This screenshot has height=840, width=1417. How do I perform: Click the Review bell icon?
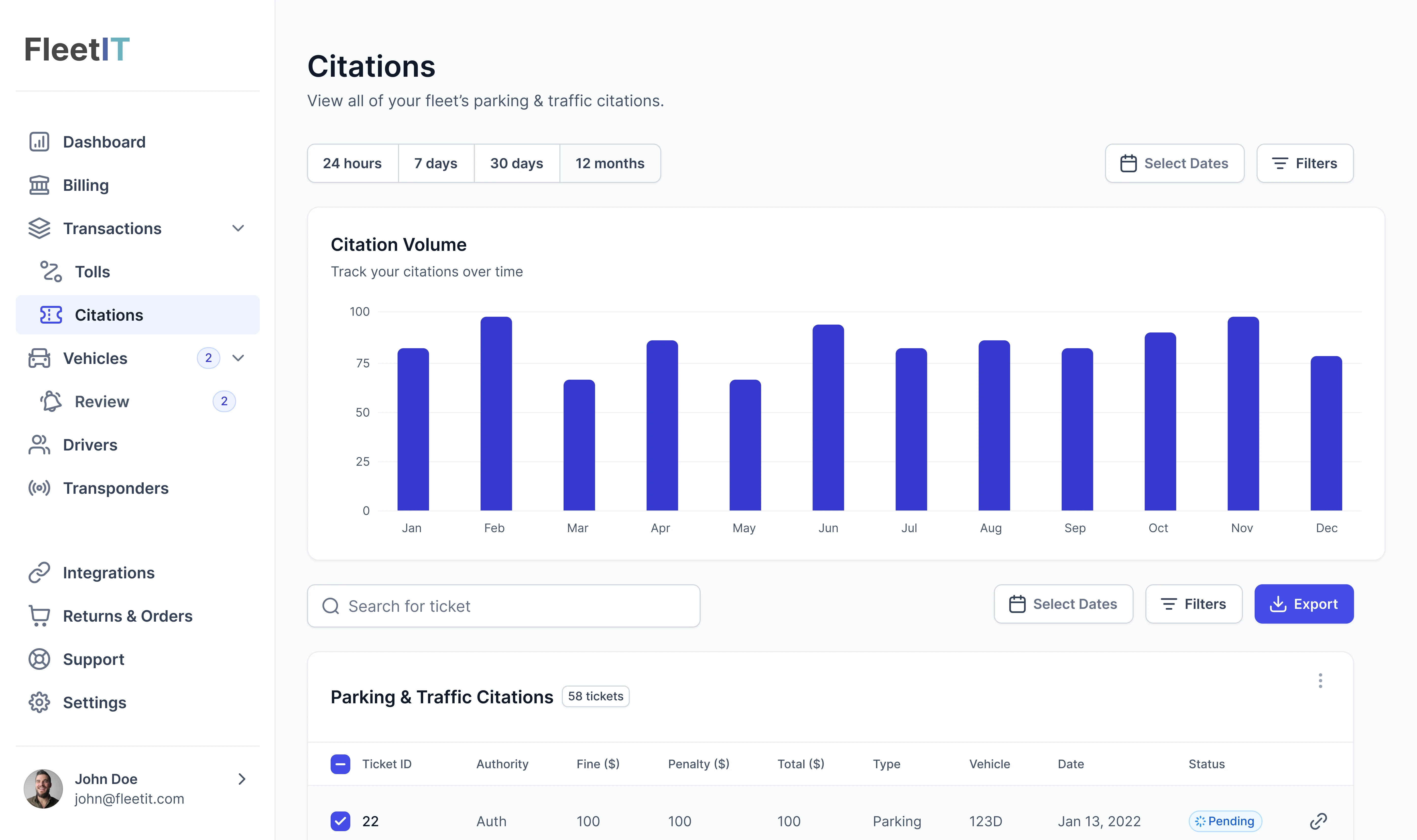coord(51,401)
